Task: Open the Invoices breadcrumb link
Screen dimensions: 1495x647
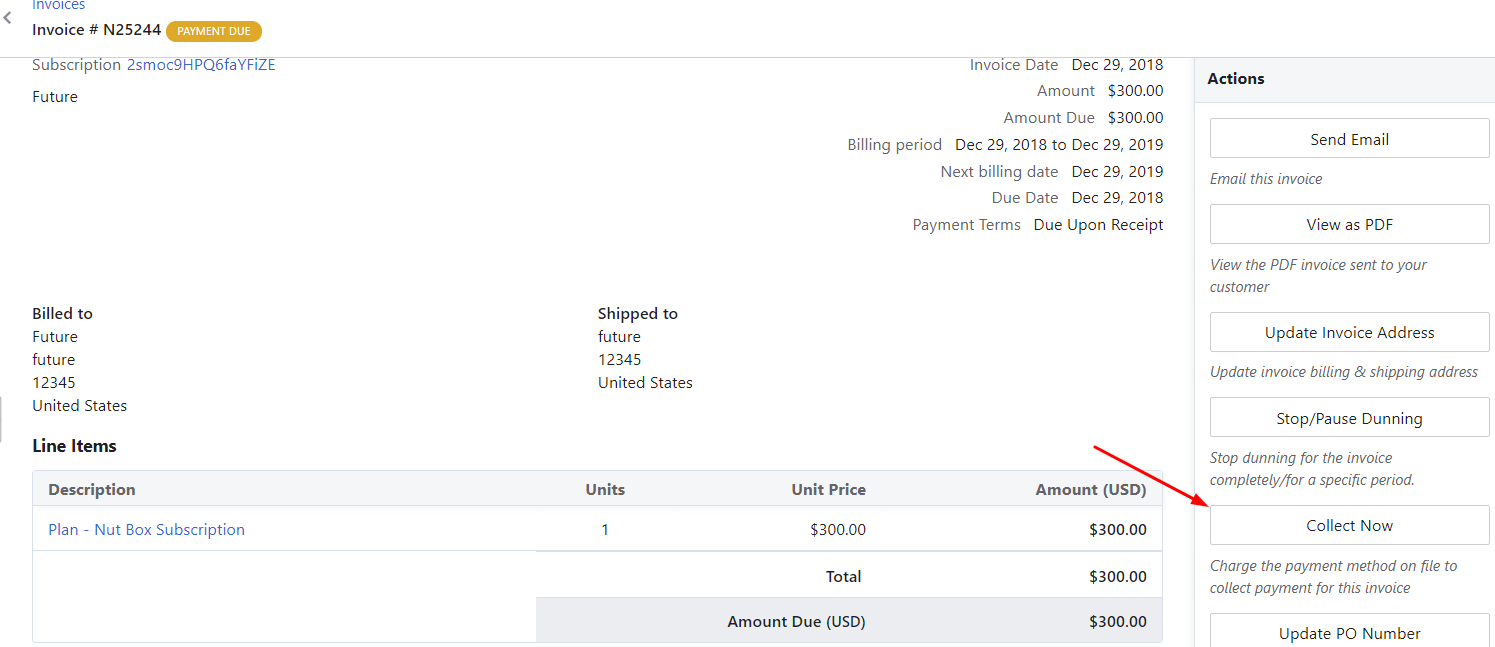Action: [59, 6]
